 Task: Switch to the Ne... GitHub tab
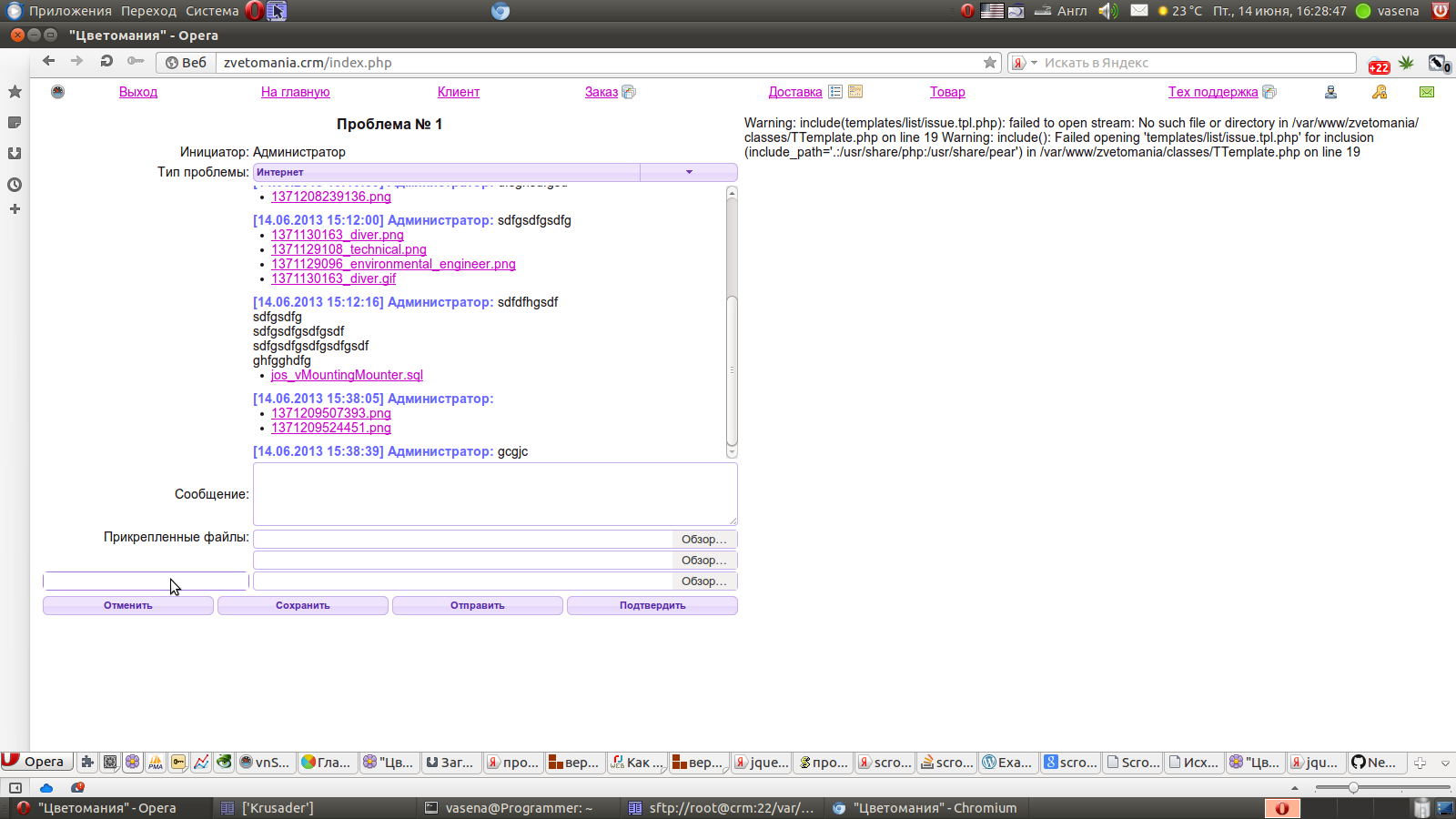pyautogui.click(x=1375, y=763)
